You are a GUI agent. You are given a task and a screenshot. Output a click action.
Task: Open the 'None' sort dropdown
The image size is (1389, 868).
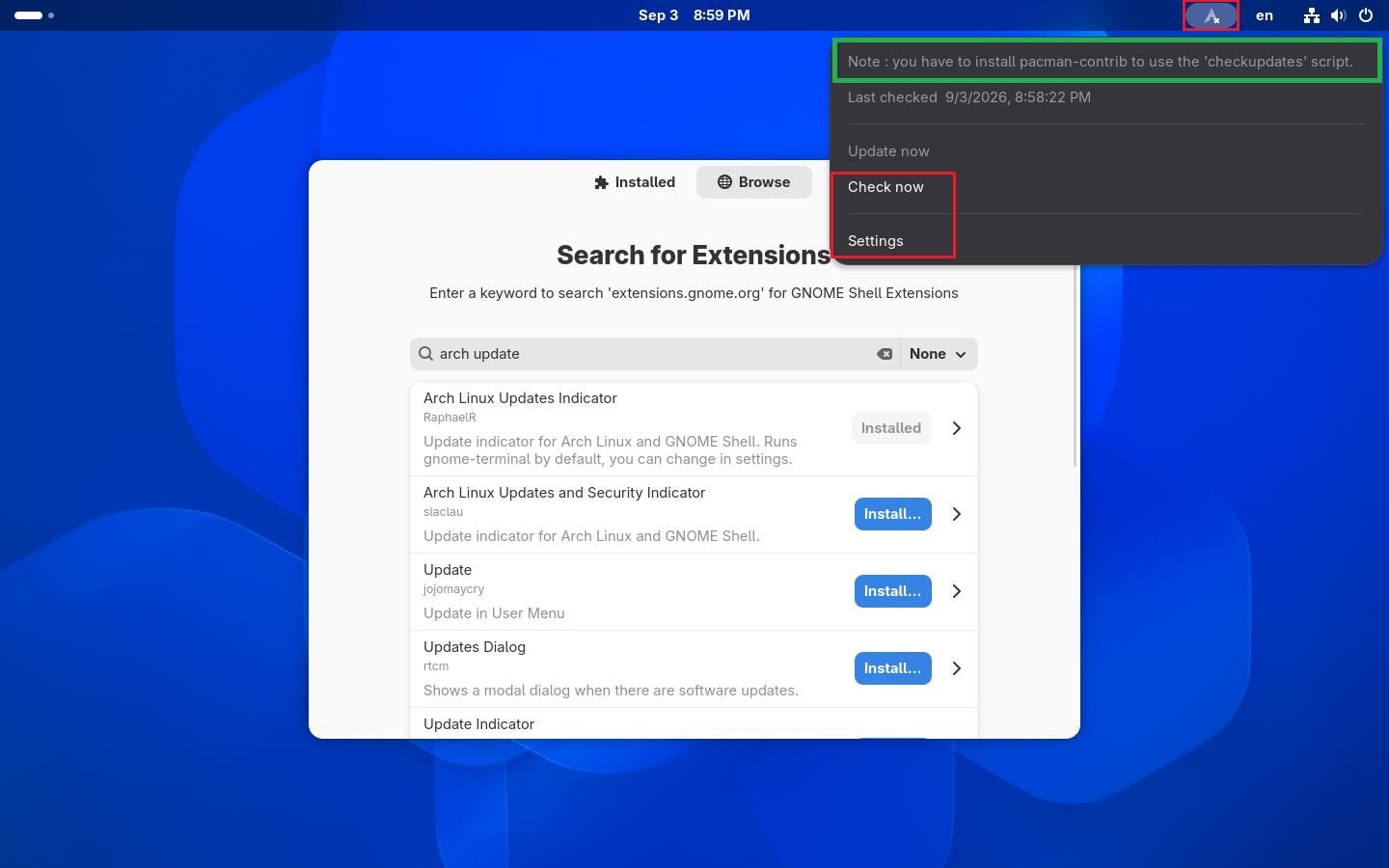coord(939,354)
